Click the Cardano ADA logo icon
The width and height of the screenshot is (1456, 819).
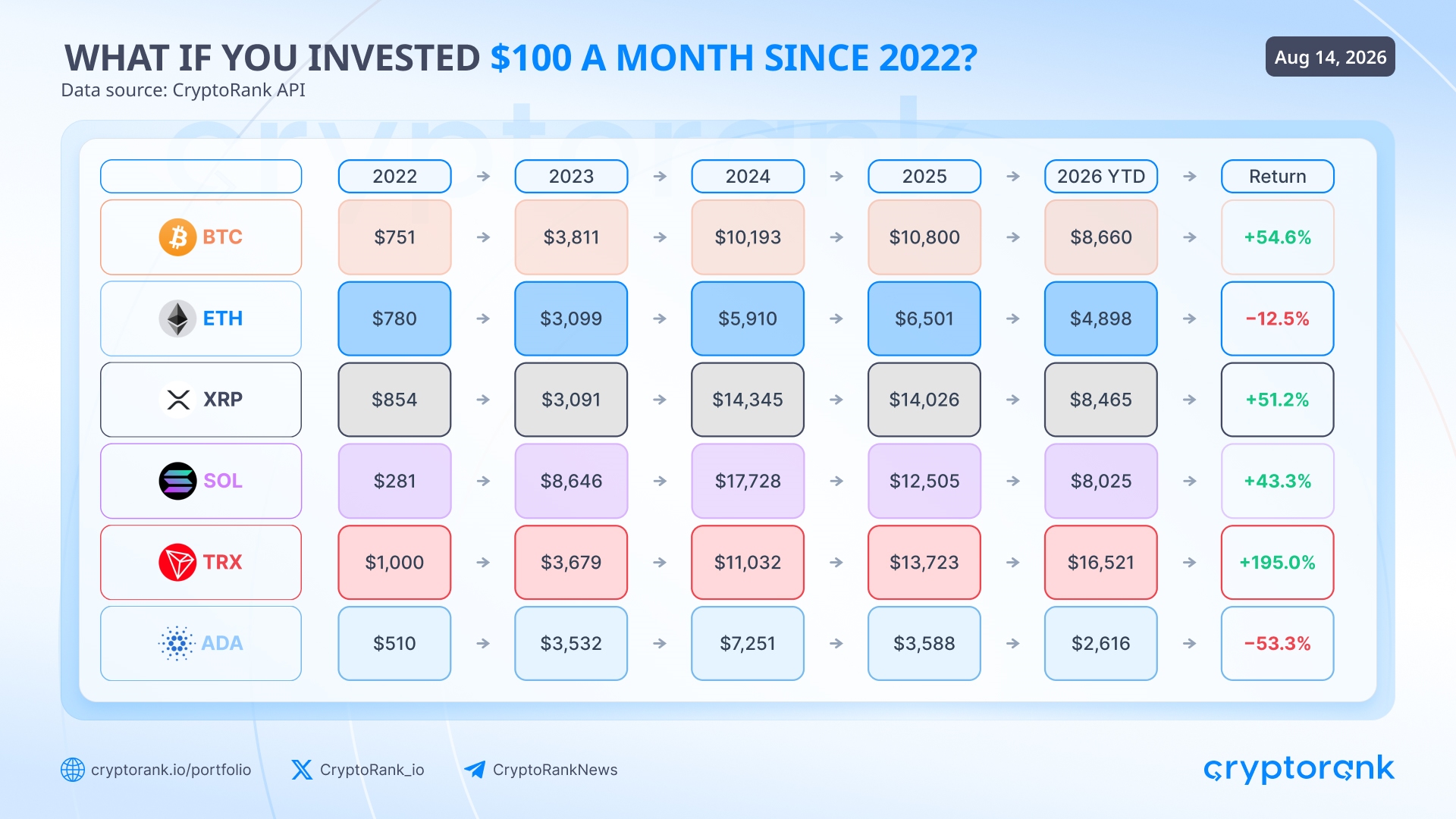pos(177,643)
